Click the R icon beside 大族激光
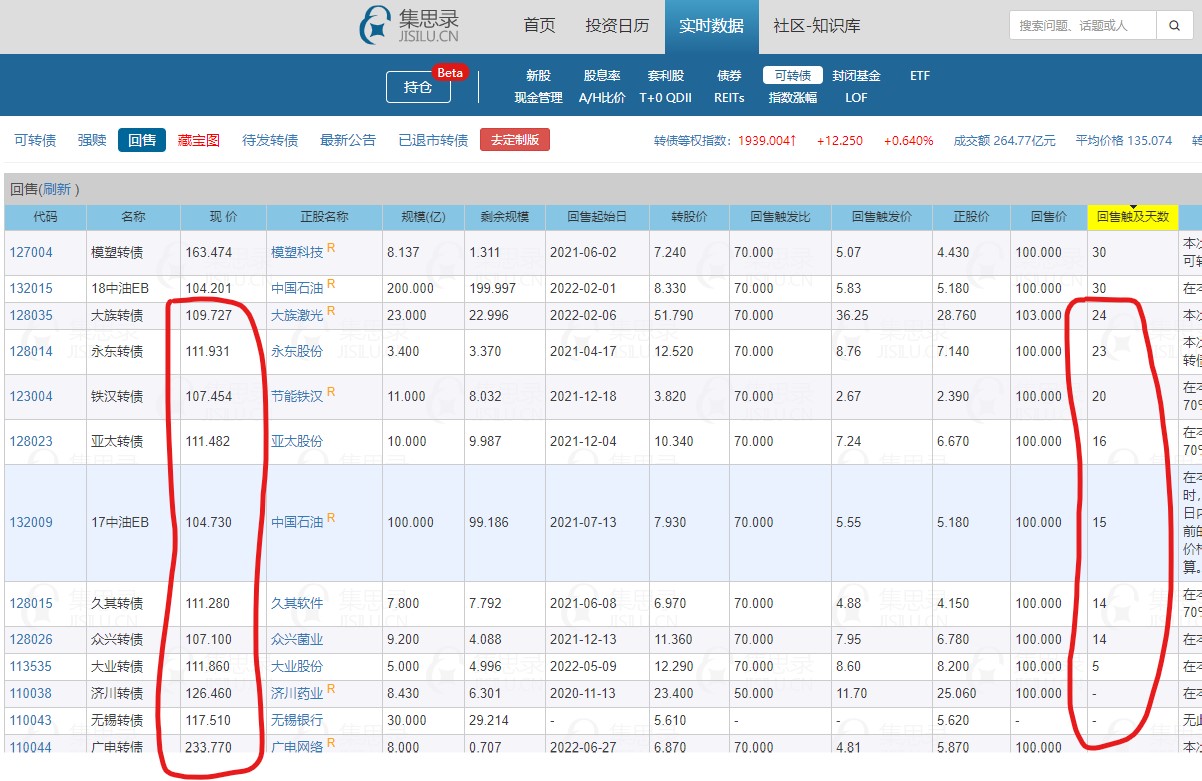Screen dimensions: 1202x781 (x=331, y=311)
